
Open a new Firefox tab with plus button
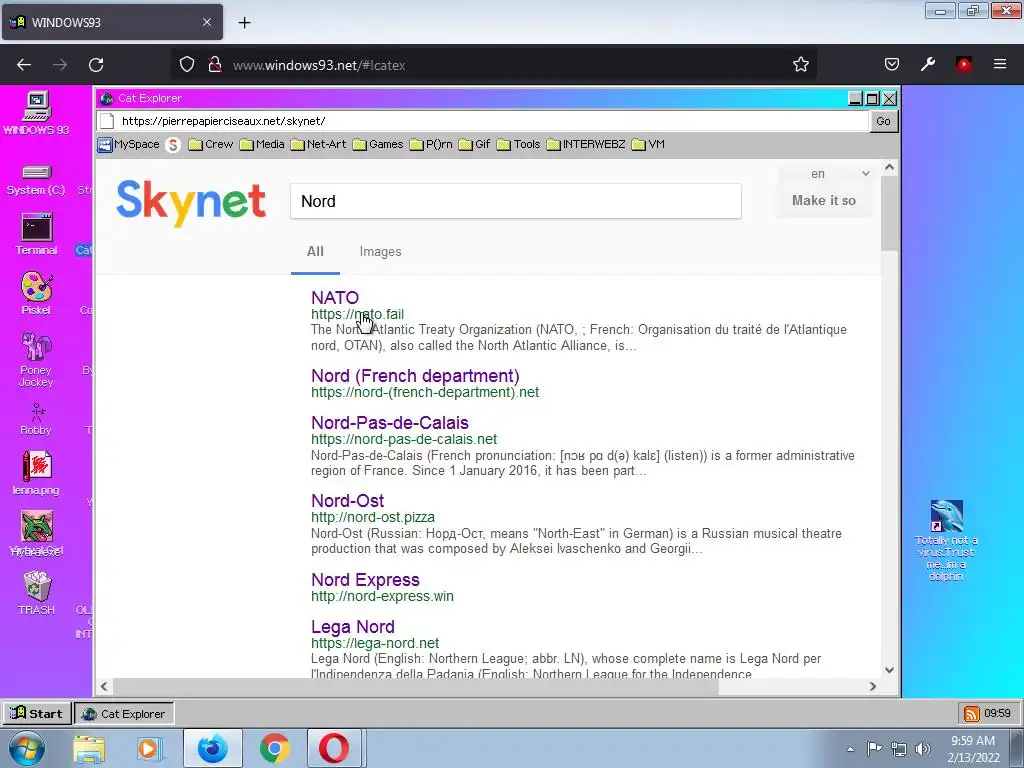244,23
